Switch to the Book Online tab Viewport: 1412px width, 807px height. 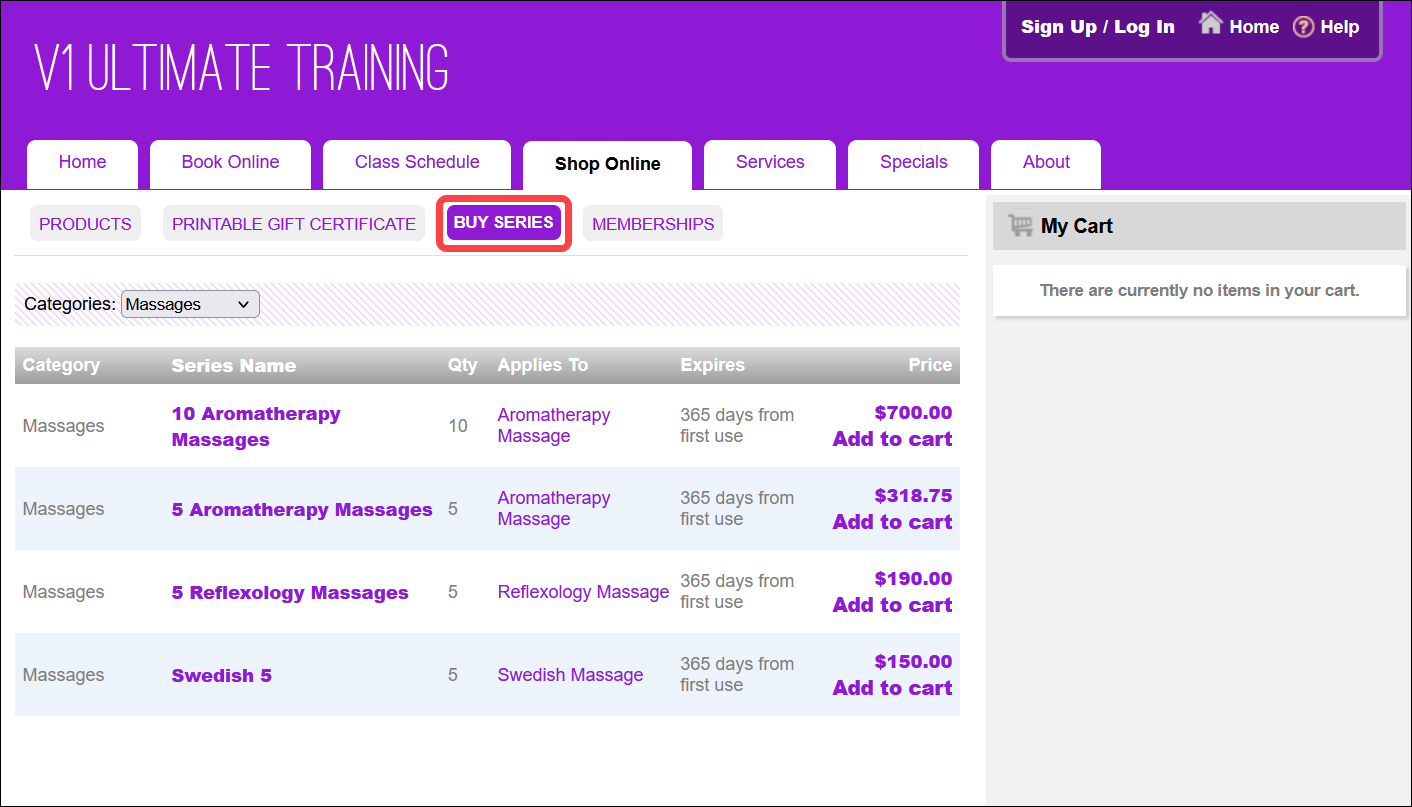click(x=230, y=163)
